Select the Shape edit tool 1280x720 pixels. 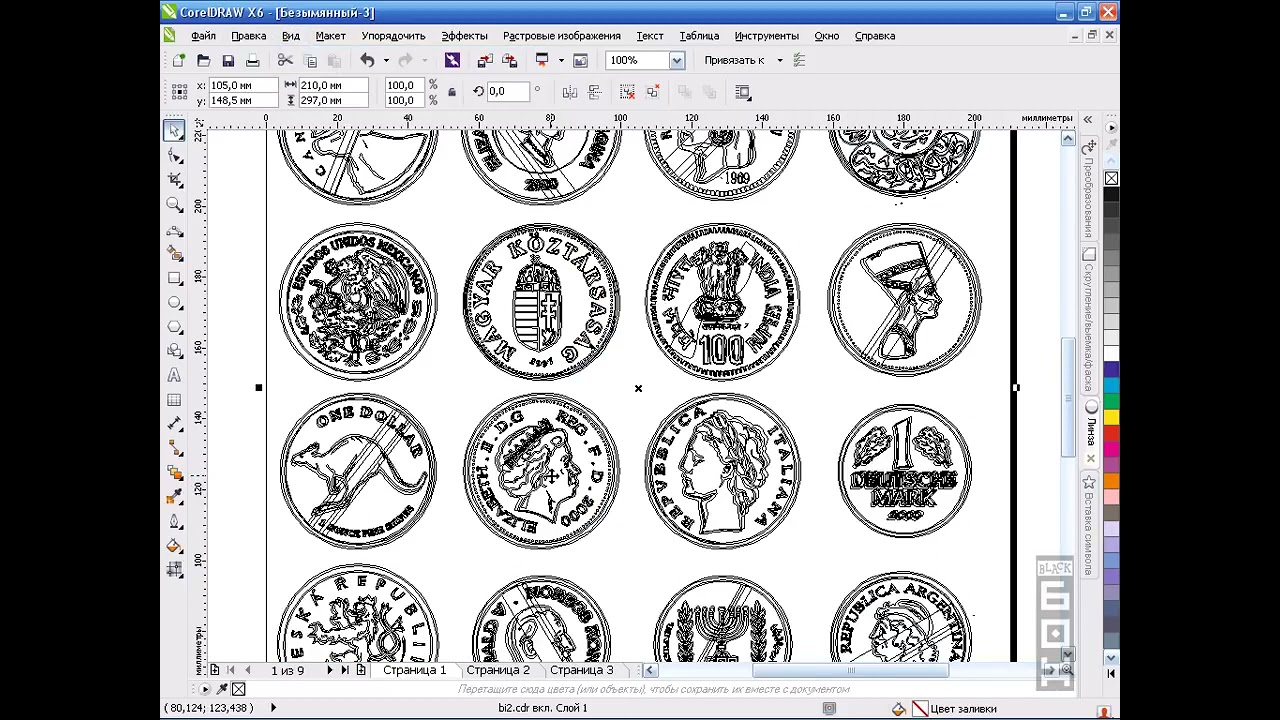[x=175, y=155]
